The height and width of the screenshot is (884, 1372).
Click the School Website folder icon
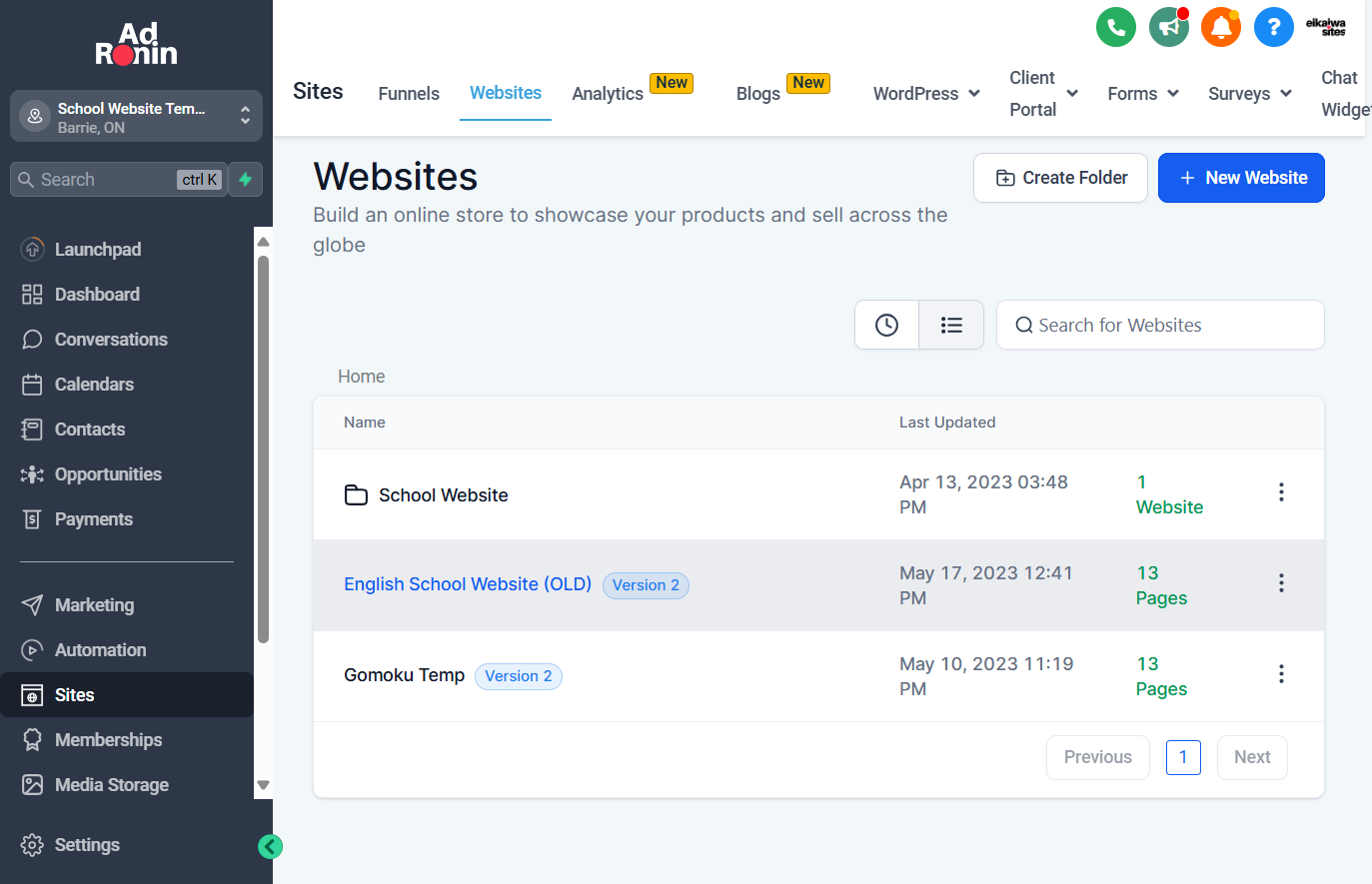(x=356, y=495)
